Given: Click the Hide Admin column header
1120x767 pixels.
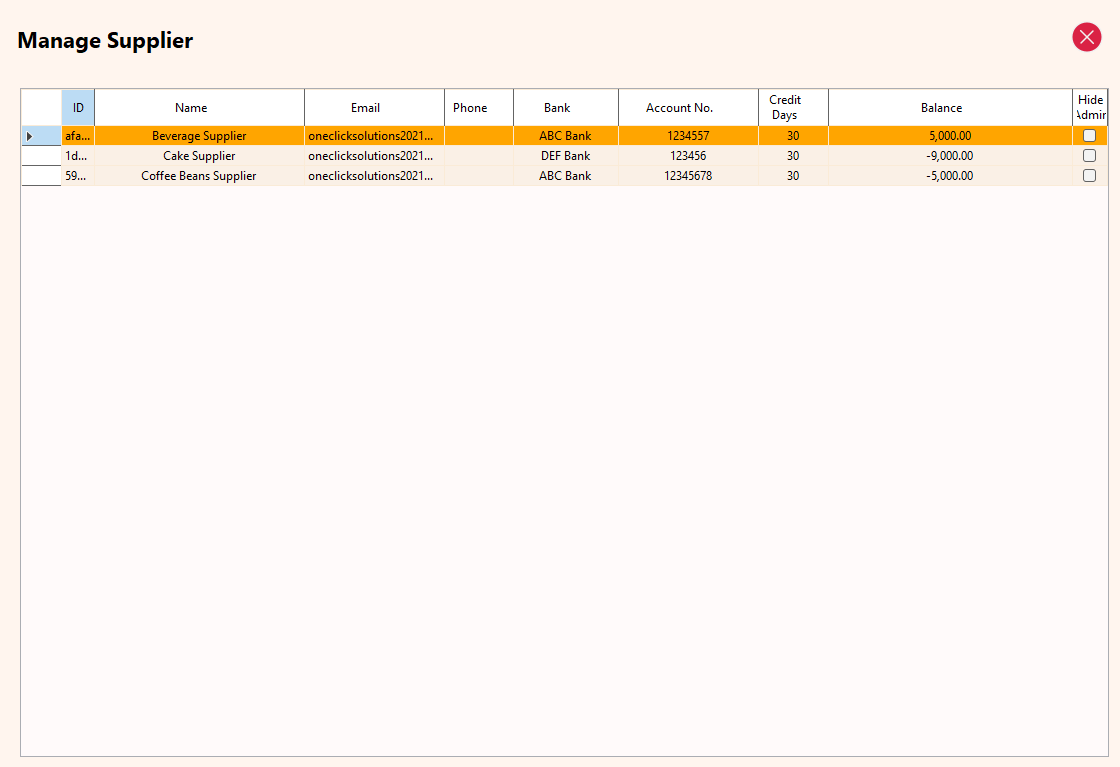Looking at the screenshot, I should pyautogui.click(x=1090, y=108).
